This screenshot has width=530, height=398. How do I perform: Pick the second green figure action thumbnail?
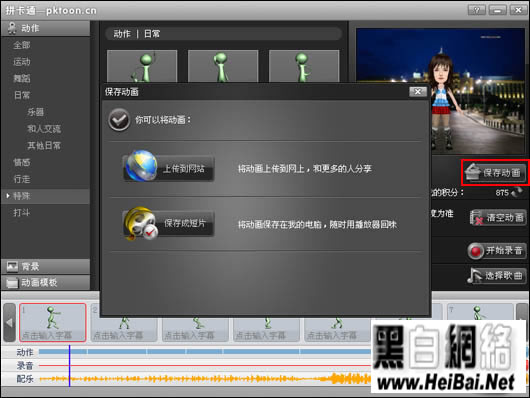(x=223, y=66)
